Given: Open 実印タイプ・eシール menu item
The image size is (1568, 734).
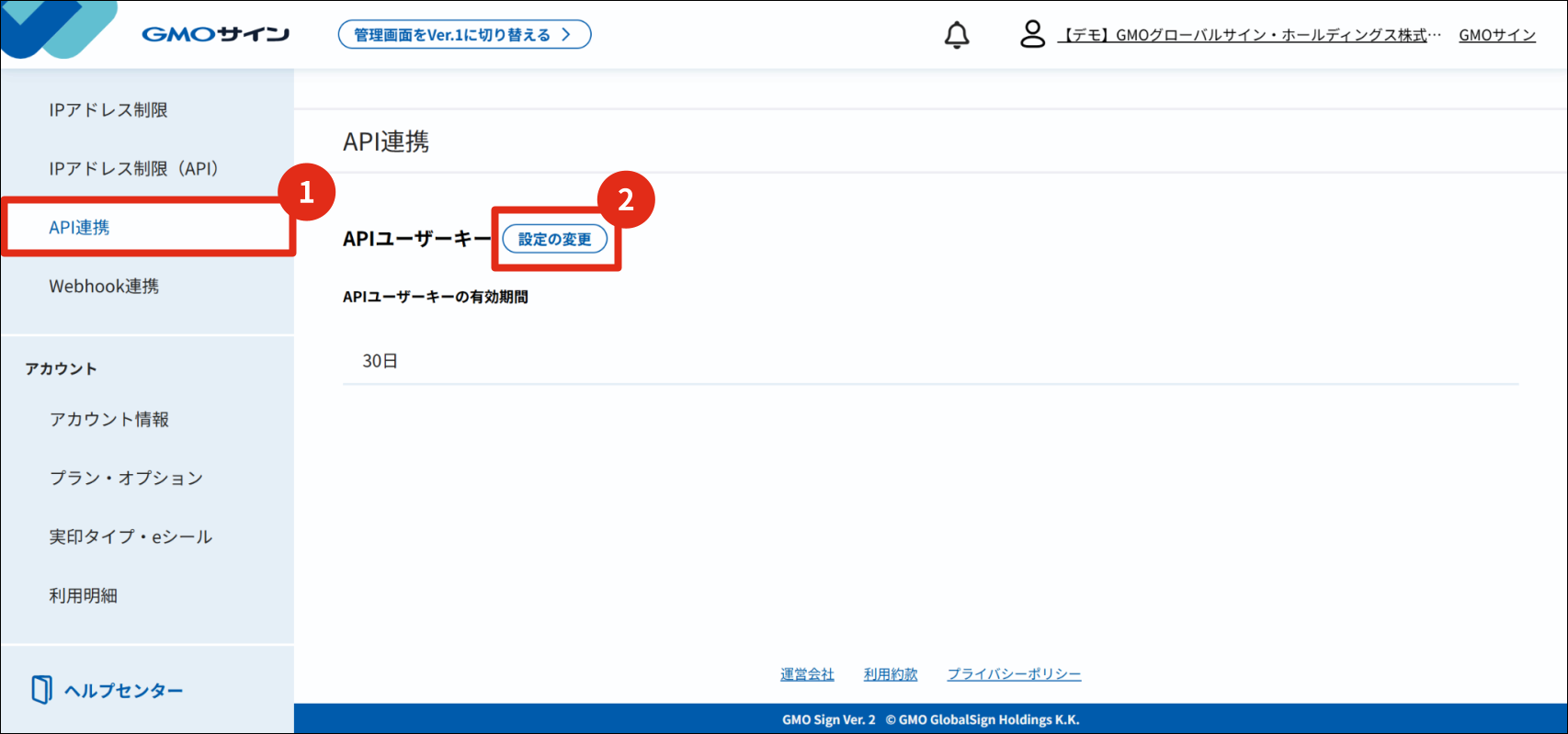Looking at the screenshot, I should coord(131,537).
